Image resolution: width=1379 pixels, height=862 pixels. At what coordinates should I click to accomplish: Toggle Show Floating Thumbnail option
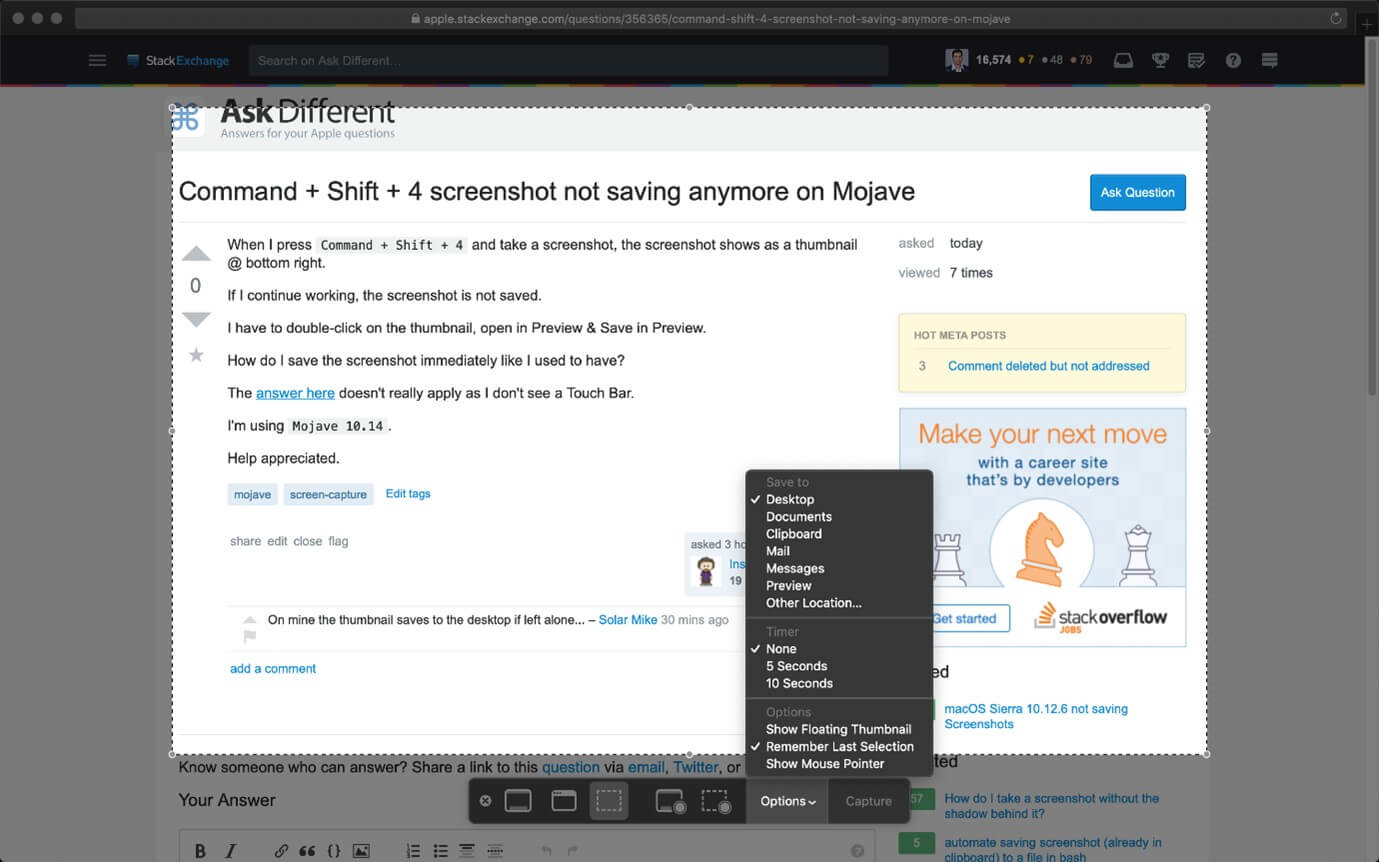pos(840,729)
